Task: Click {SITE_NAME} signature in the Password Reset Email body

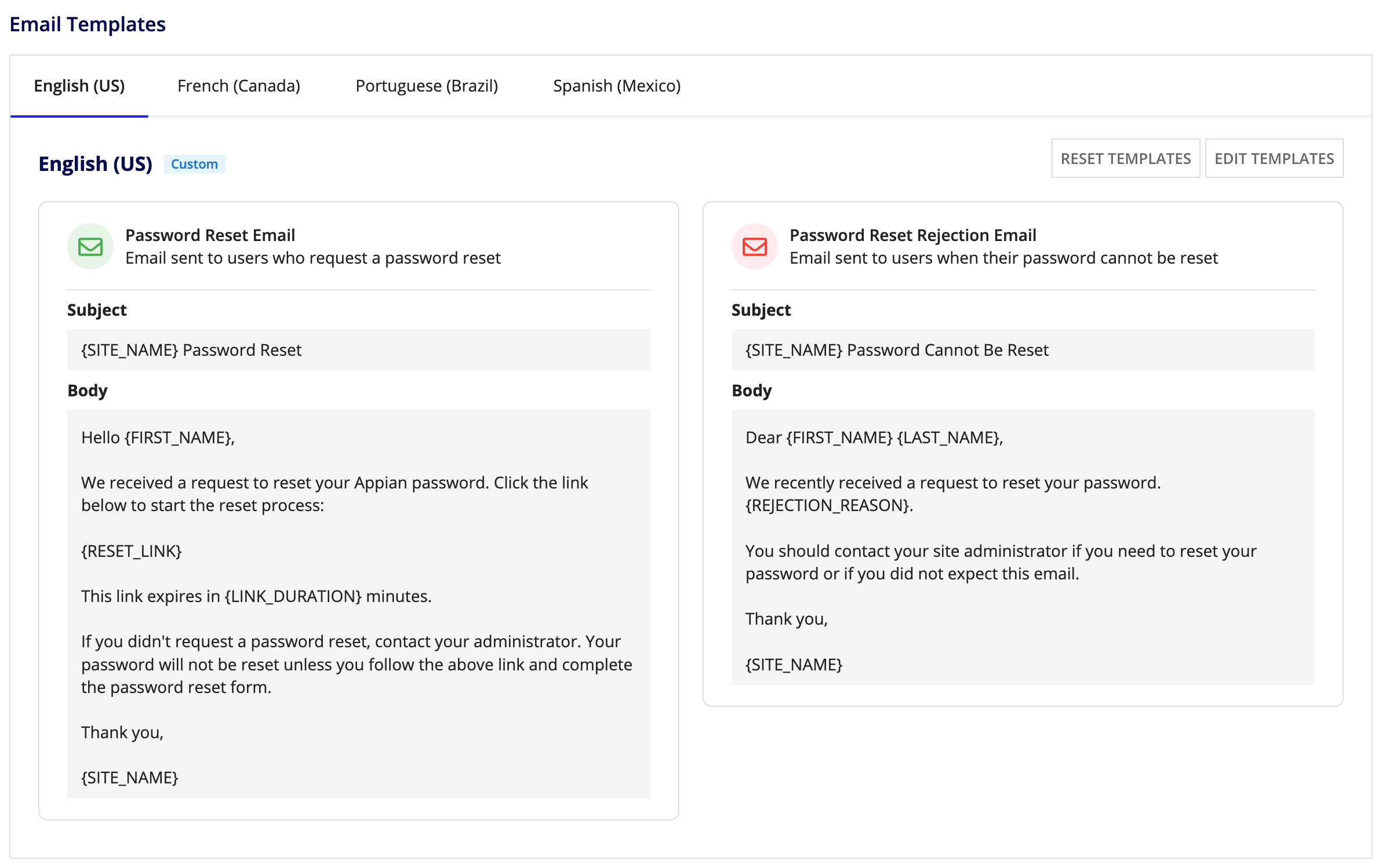Action: click(x=130, y=778)
